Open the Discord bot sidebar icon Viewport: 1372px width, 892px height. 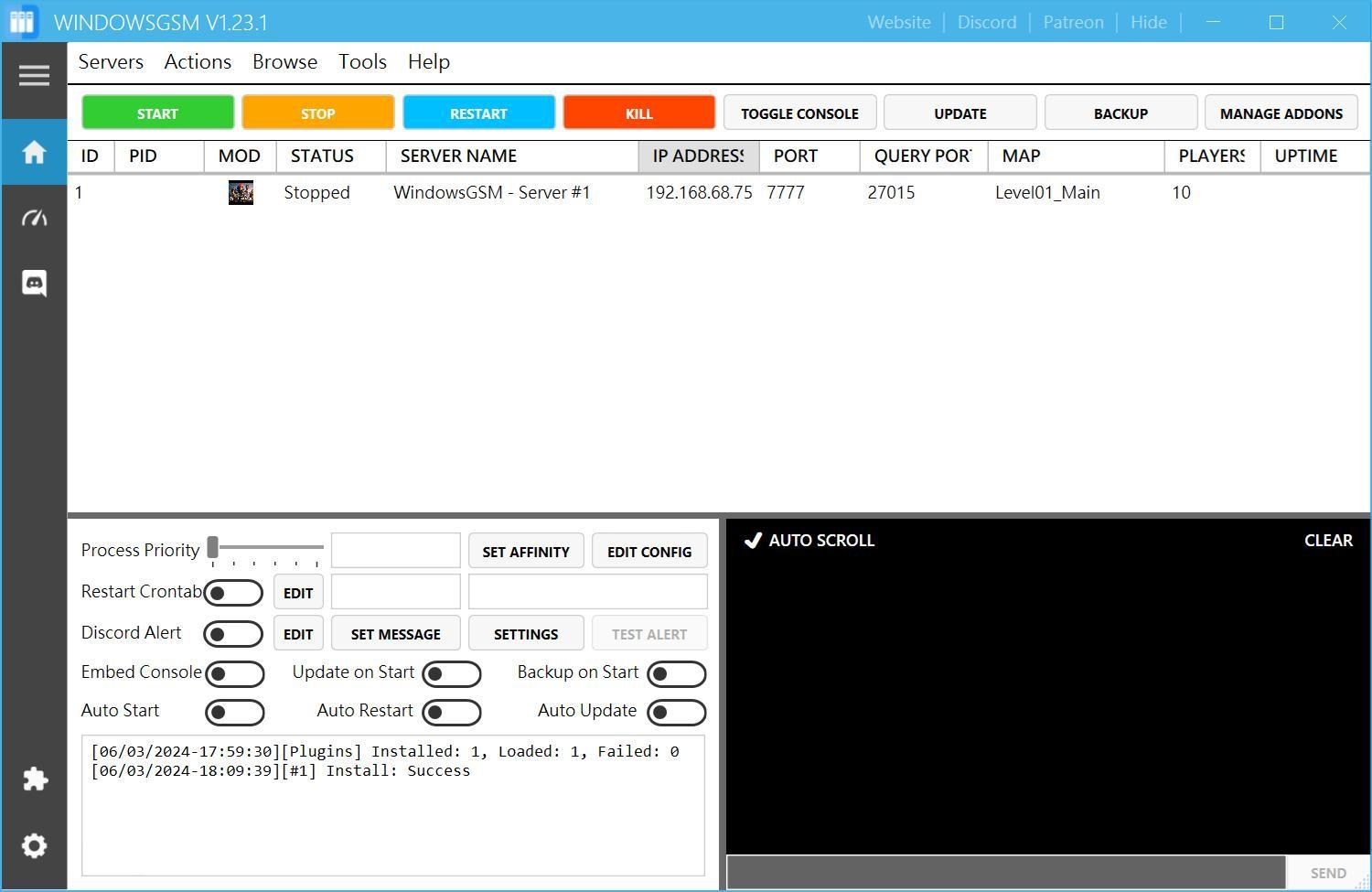[x=34, y=283]
